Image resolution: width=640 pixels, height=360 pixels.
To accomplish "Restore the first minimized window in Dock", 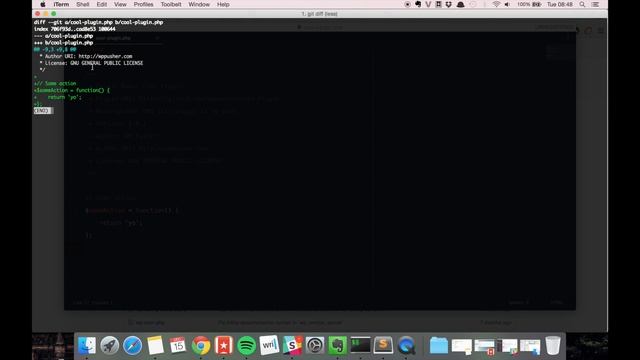I will point(462,346).
